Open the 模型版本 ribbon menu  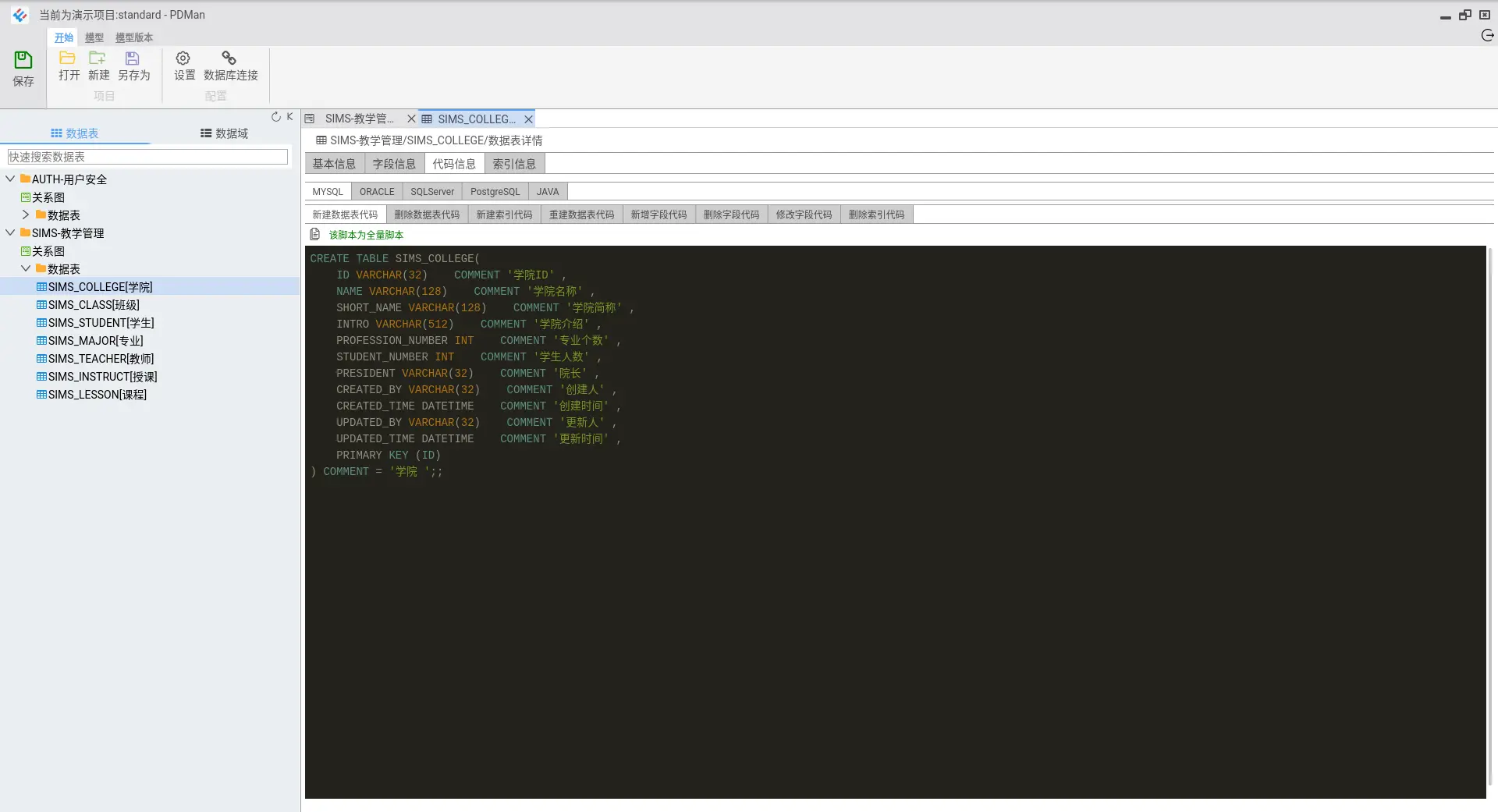coord(134,37)
